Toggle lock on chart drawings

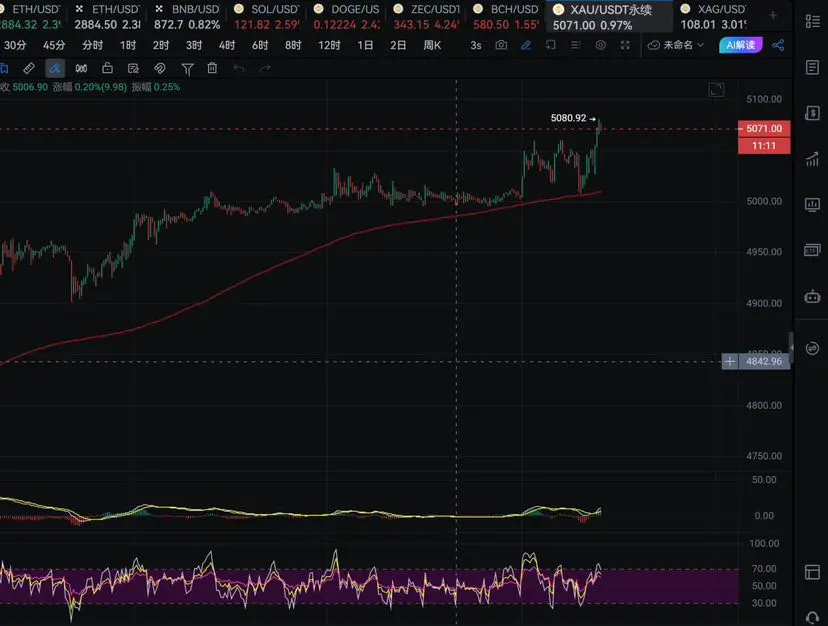tap(107, 68)
